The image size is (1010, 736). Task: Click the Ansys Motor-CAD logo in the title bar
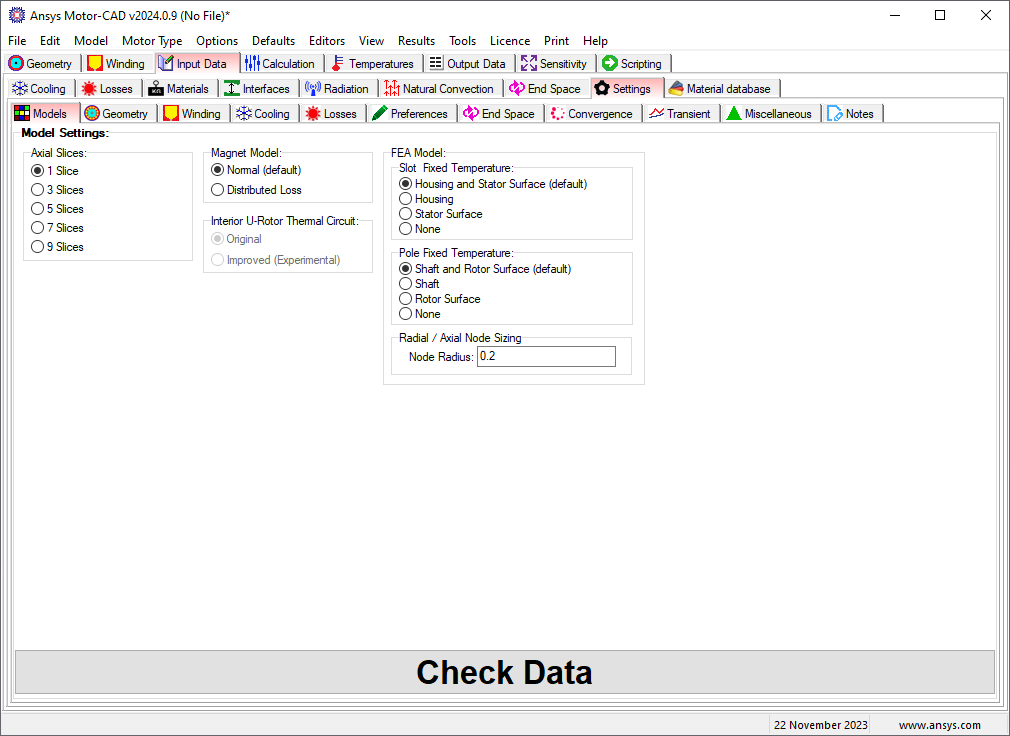pyautogui.click(x=17, y=15)
